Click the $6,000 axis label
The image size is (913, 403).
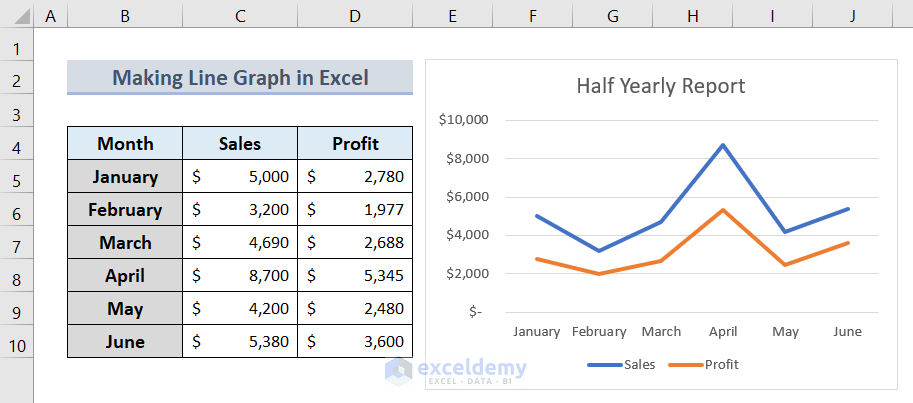[x=467, y=197]
